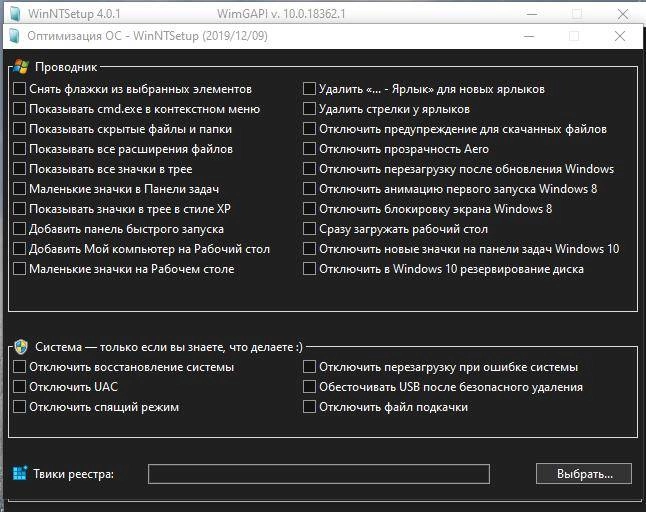Click the WinNTSetup 4.0.1 title bar icon
The image size is (646, 512).
15,14
